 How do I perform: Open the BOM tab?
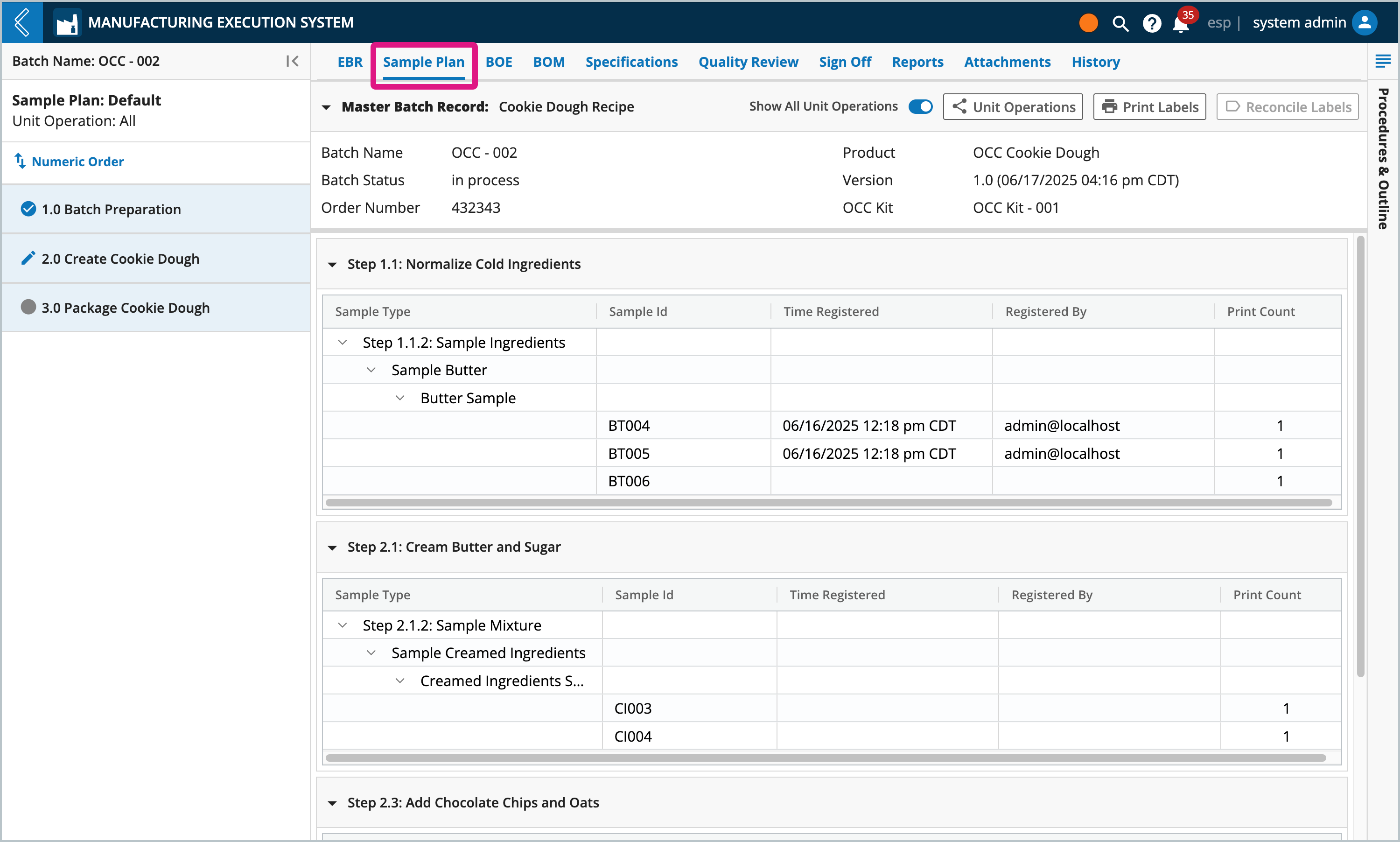pos(548,62)
